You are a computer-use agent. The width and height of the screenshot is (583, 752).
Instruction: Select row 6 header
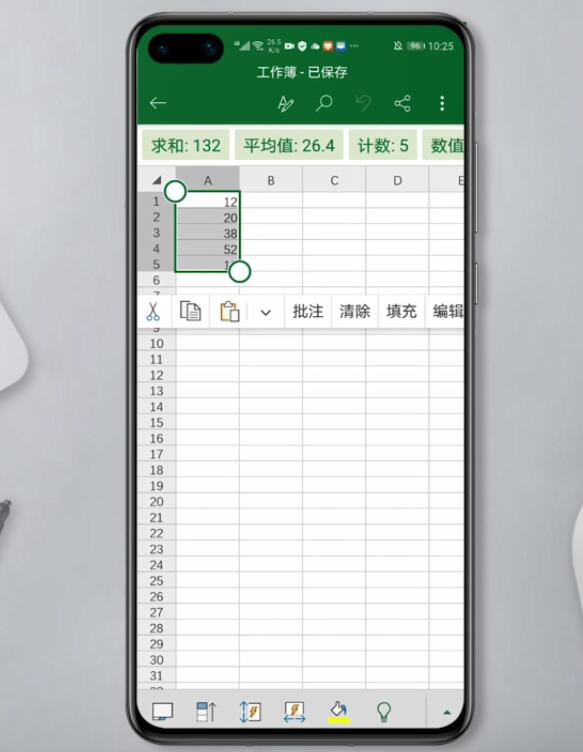point(156,280)
